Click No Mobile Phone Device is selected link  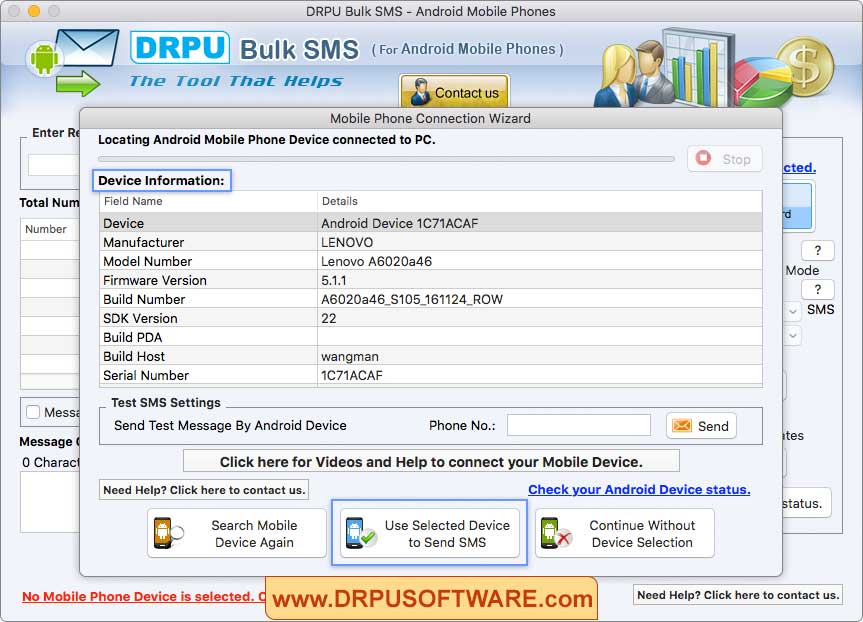click(x=143, y=596)
